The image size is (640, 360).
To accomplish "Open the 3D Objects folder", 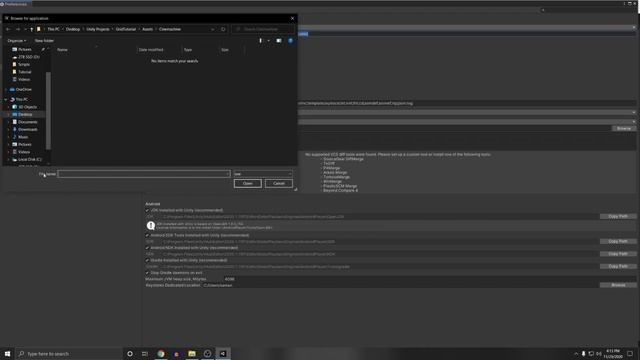I will (x=27, y=107).
